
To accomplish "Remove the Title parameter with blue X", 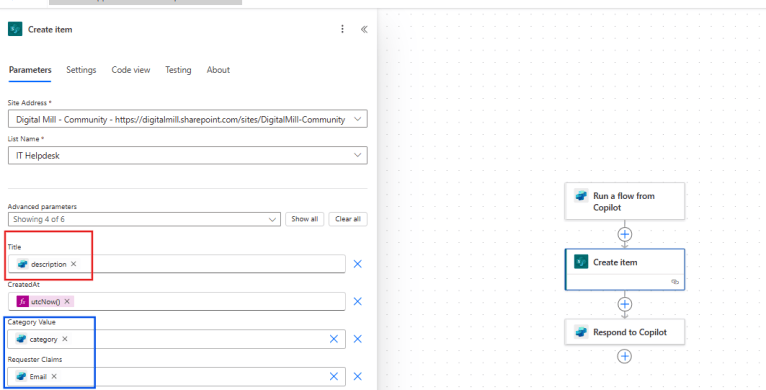I will tap(358, 264).
